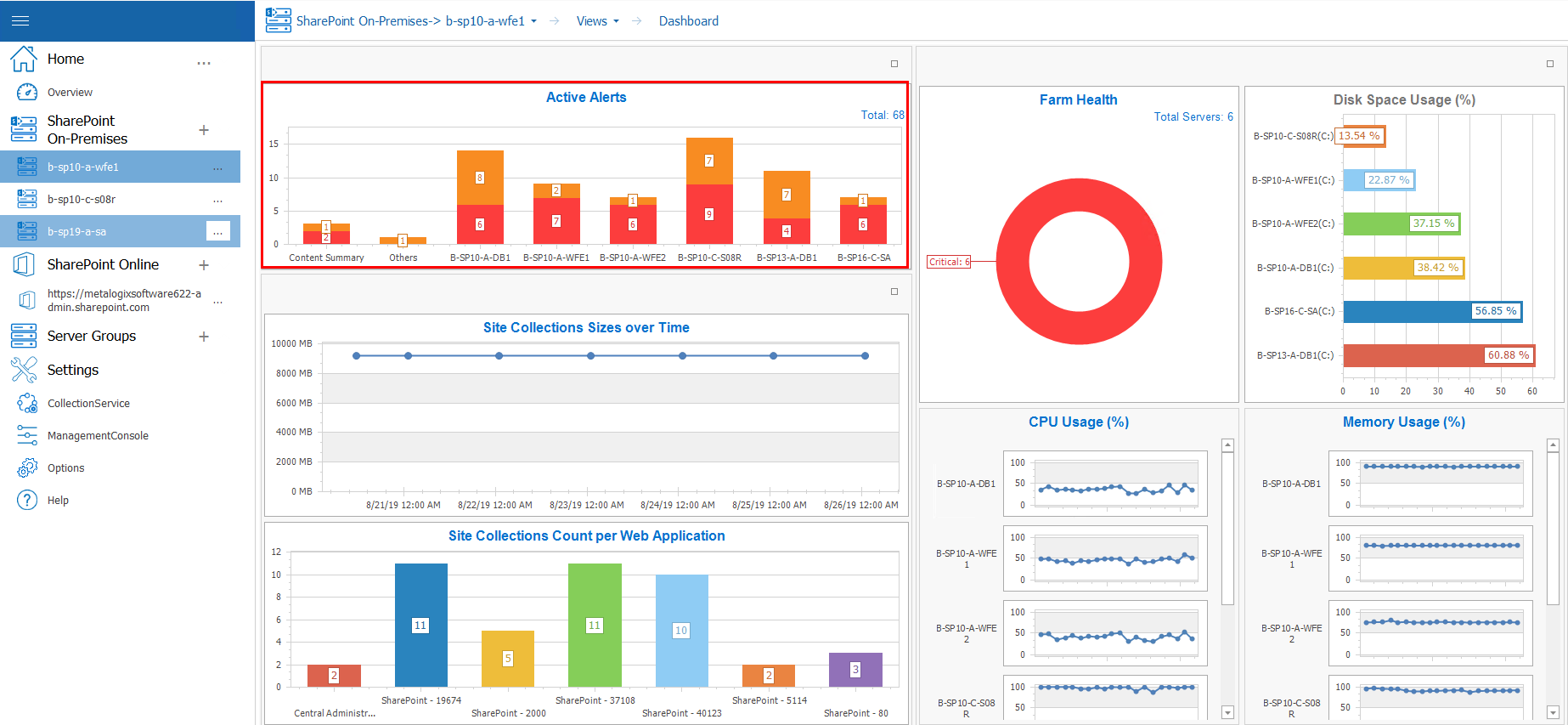Open the Views dropdown in breadcrumb
Image resolution: width=1568 pixels, height=725 pixels.
(597, 21)
